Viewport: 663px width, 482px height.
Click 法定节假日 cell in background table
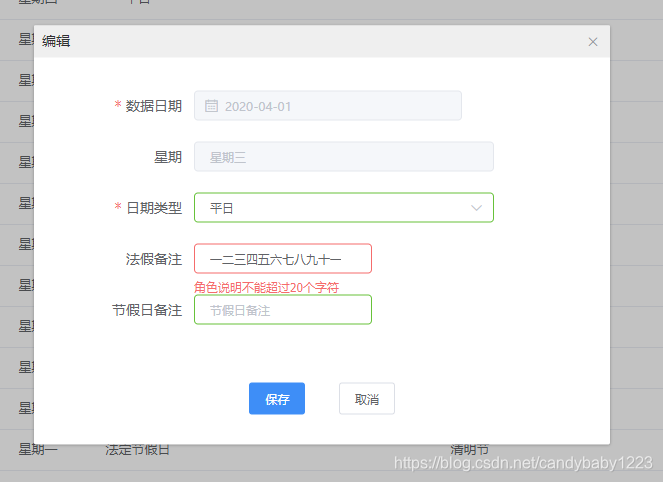click(x=137, y=449)
